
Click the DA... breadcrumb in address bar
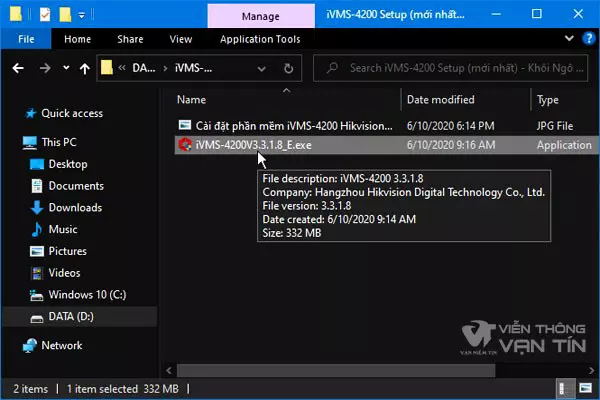pyautogui.click(x=144, y=68)
